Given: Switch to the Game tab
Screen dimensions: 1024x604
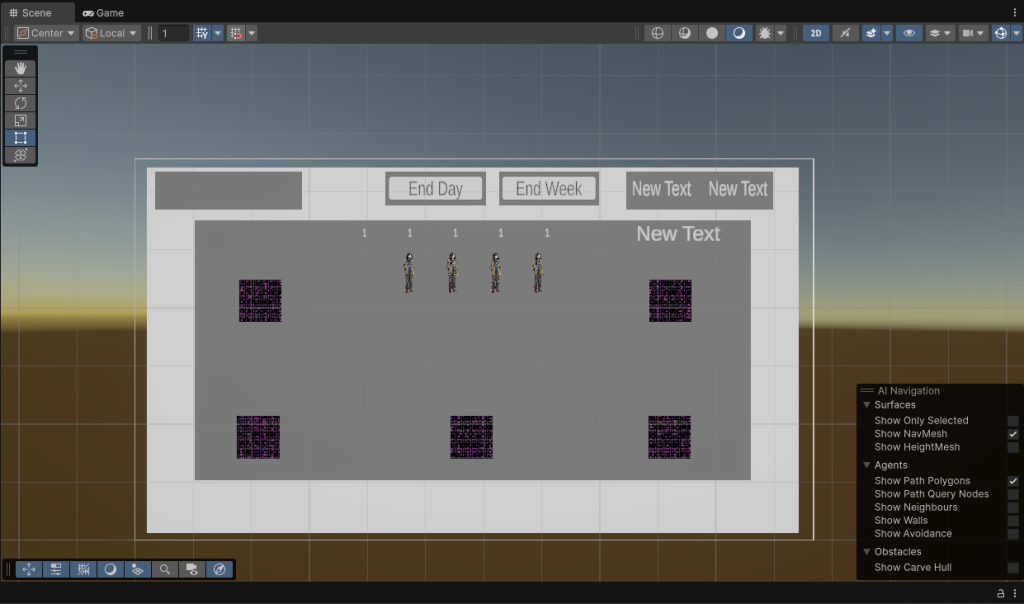Looking at the screenshot, I should click(x=103, y=12).
